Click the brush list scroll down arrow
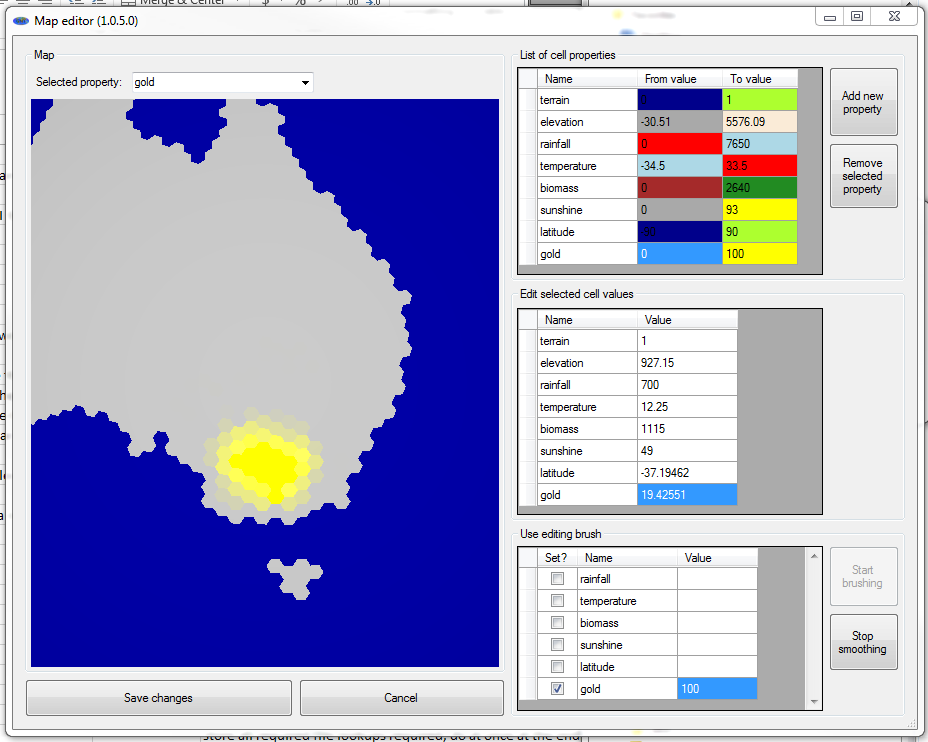The width and height of the screenshot is (928, 742). click(x=815, y=702)
